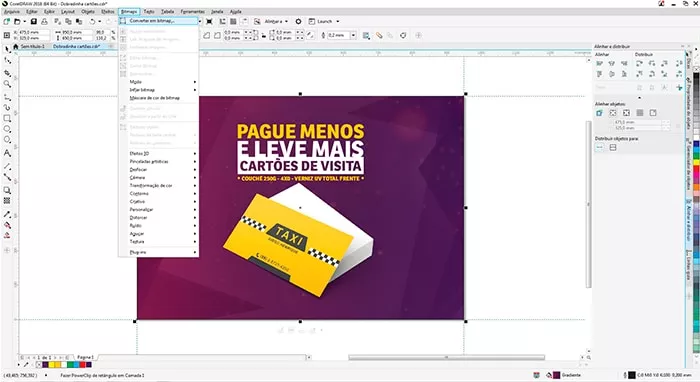
Task: Click the Save icon in the standard toolbar
Action: click(33, 21)
